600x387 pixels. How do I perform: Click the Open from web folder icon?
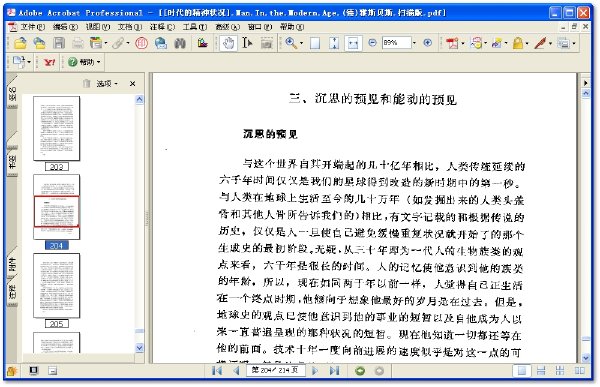click(x=39, y=43)
